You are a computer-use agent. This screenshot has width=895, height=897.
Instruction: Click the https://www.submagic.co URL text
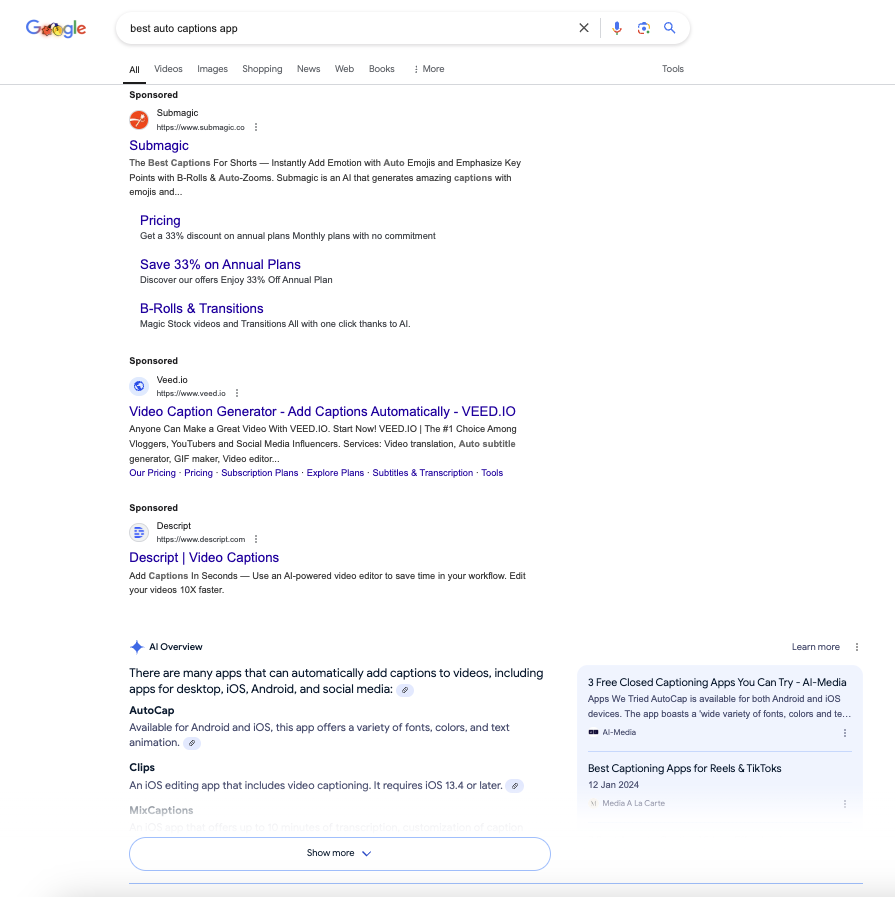tap(201, 127)
